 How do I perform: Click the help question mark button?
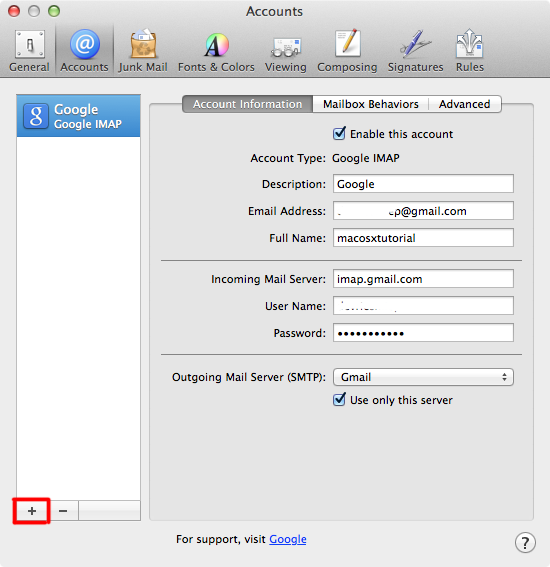pos(525,542)
